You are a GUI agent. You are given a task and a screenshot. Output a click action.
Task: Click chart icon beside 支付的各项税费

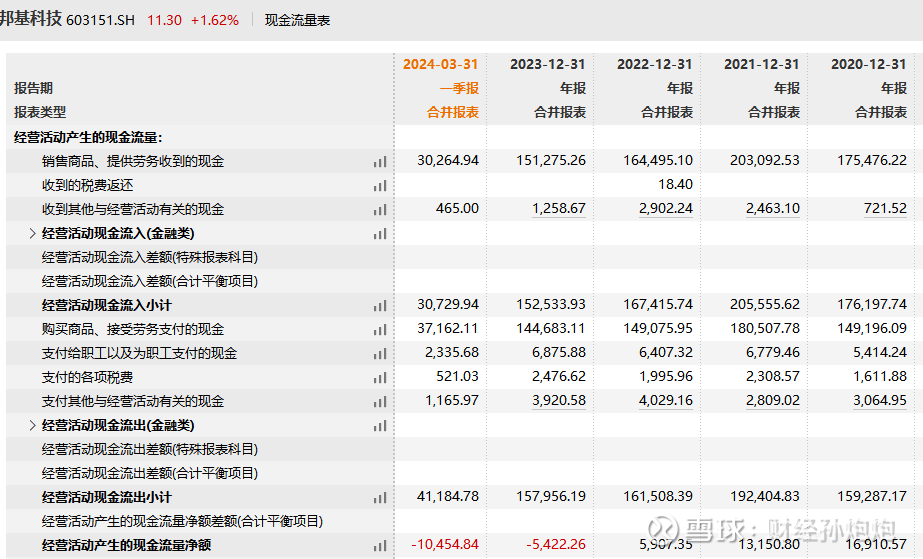click(380, 377)
